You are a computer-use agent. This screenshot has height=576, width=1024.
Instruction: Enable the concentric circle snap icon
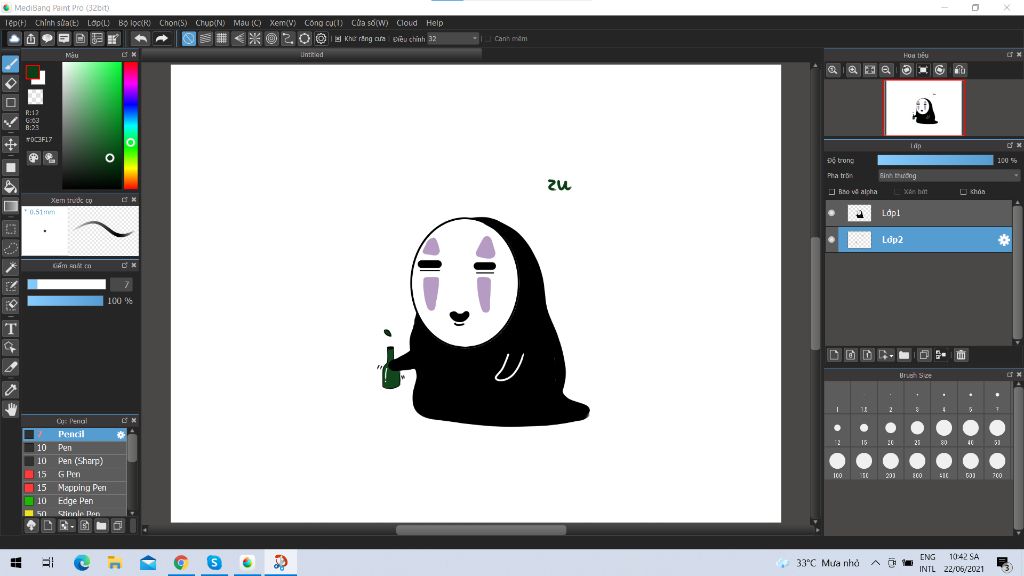(272, 39)
